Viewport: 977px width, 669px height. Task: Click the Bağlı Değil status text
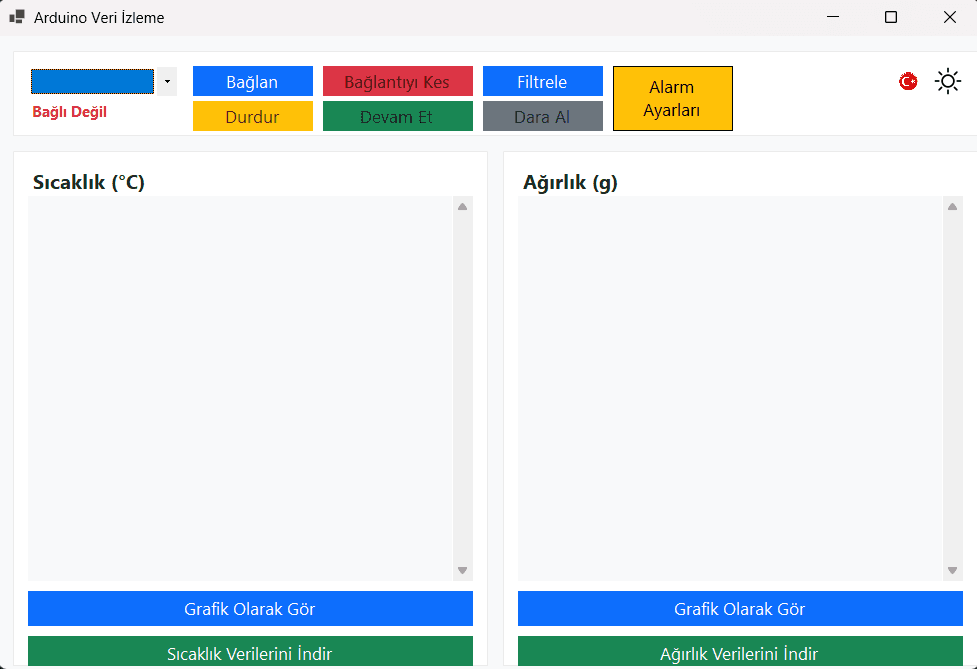point(69,112)
